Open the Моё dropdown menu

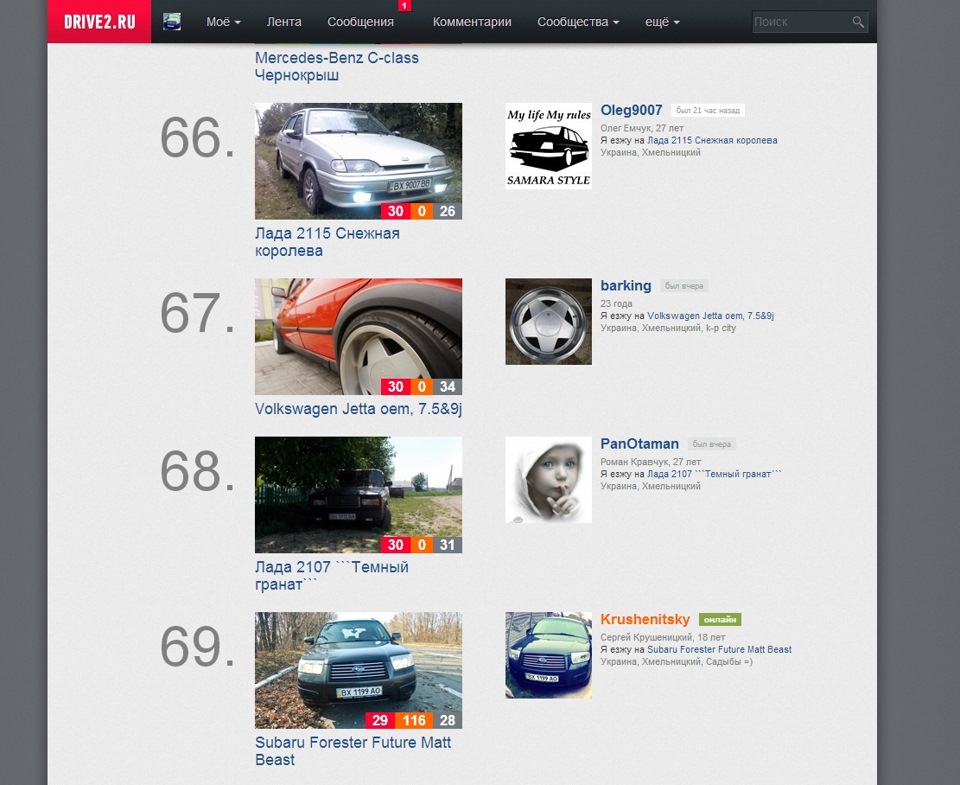(x=223, y=22)
